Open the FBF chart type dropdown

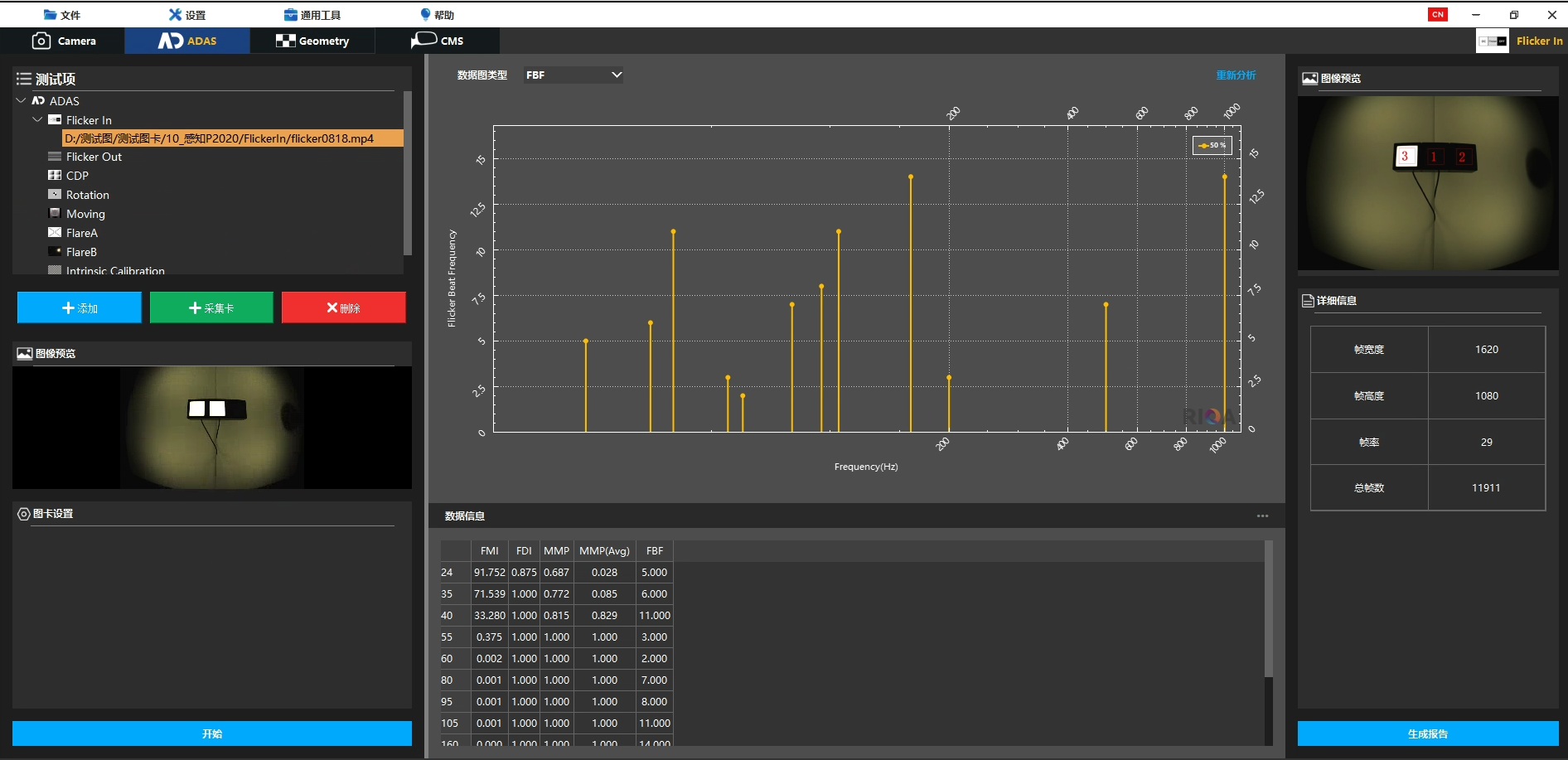573,75
